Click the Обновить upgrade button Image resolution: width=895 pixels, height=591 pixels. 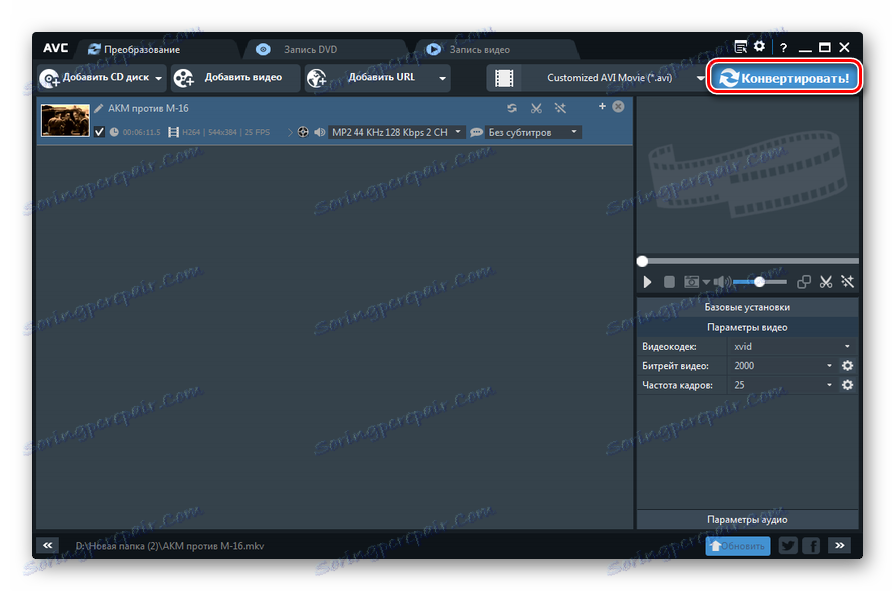738,546
